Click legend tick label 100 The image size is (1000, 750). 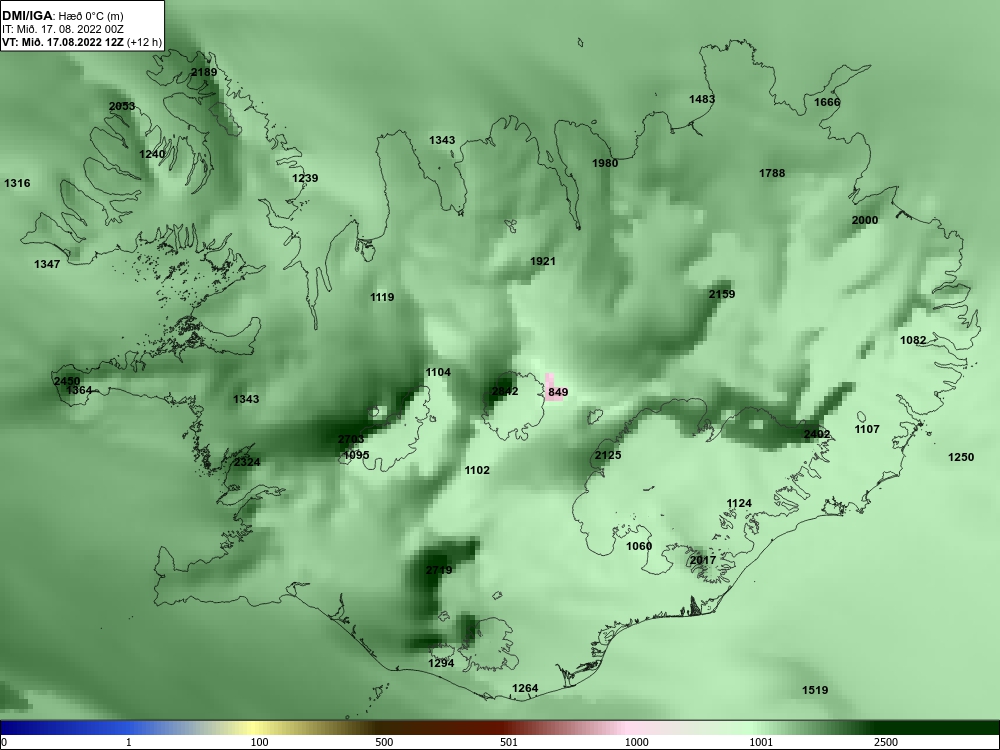pos(259,742)
